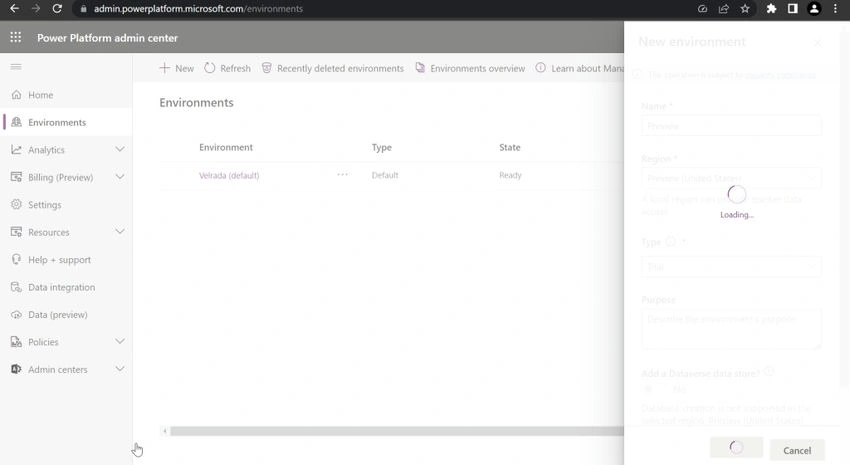
Task: Open the Velrada (default) environment link
Action: (x=229, y=175)
